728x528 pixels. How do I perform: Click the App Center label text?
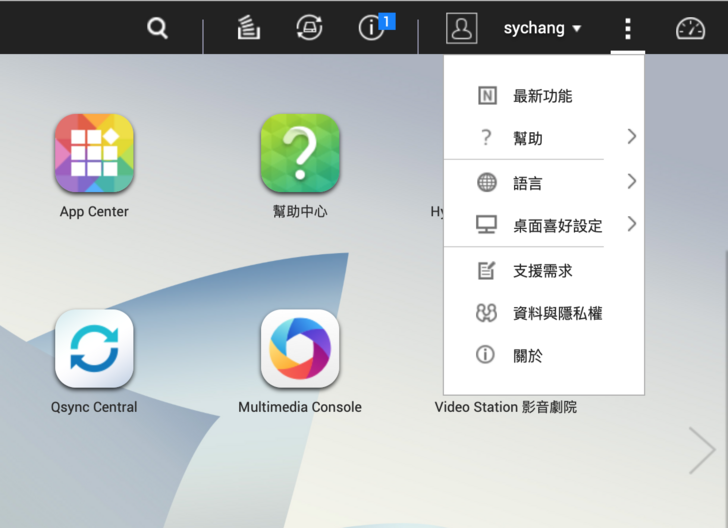pos(94,212)
